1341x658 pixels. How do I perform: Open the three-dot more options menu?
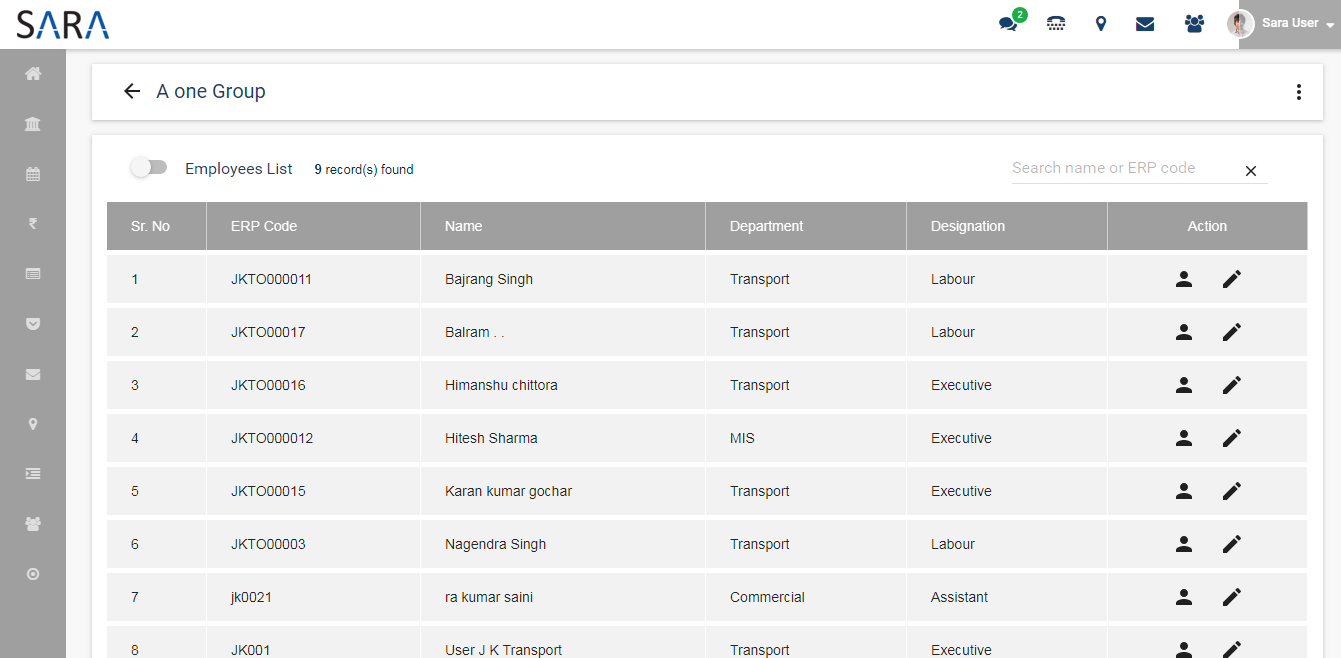pos(1298,92)
